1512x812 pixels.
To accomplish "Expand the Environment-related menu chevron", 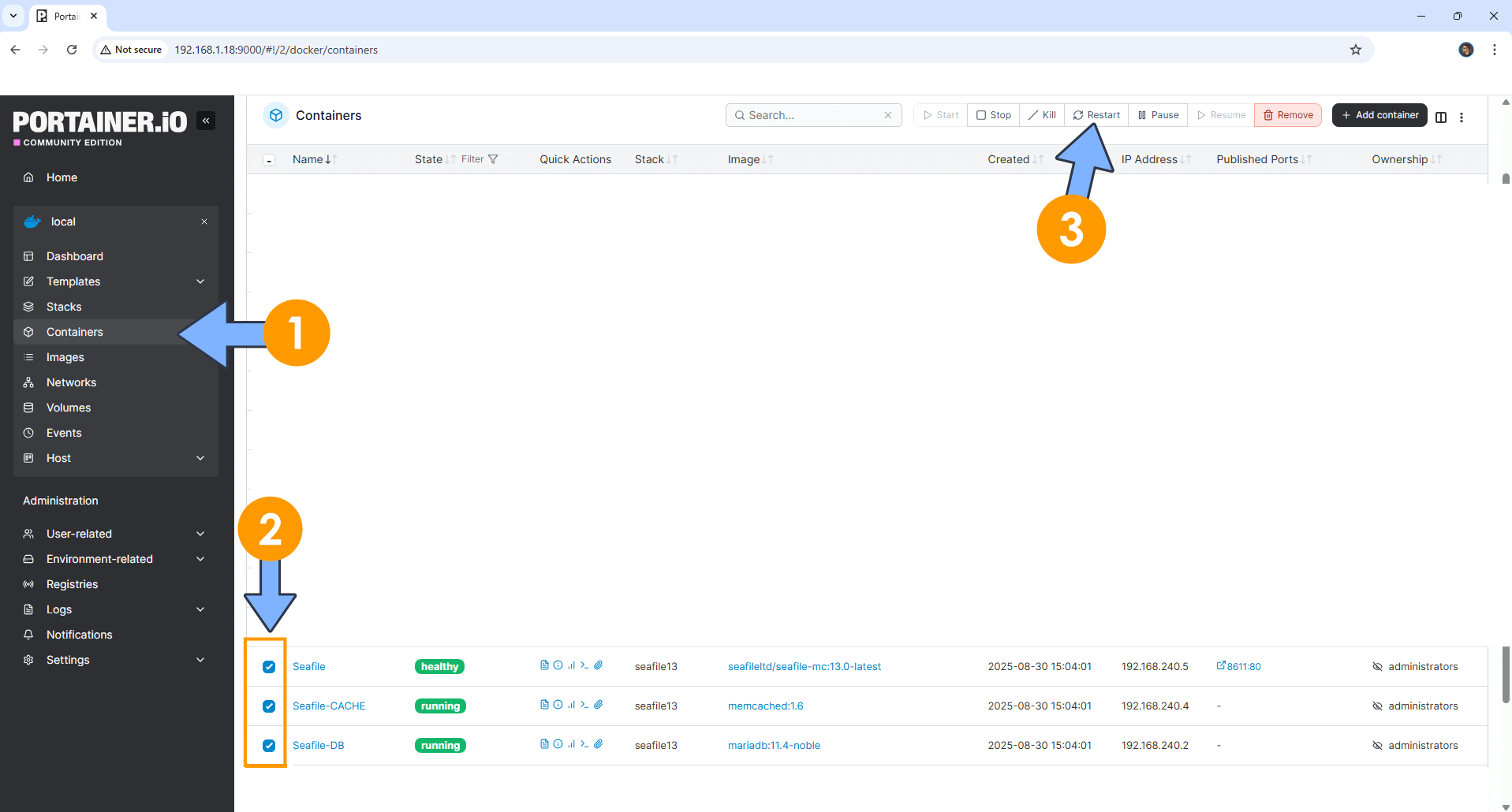I will click(x=200, y=559).
